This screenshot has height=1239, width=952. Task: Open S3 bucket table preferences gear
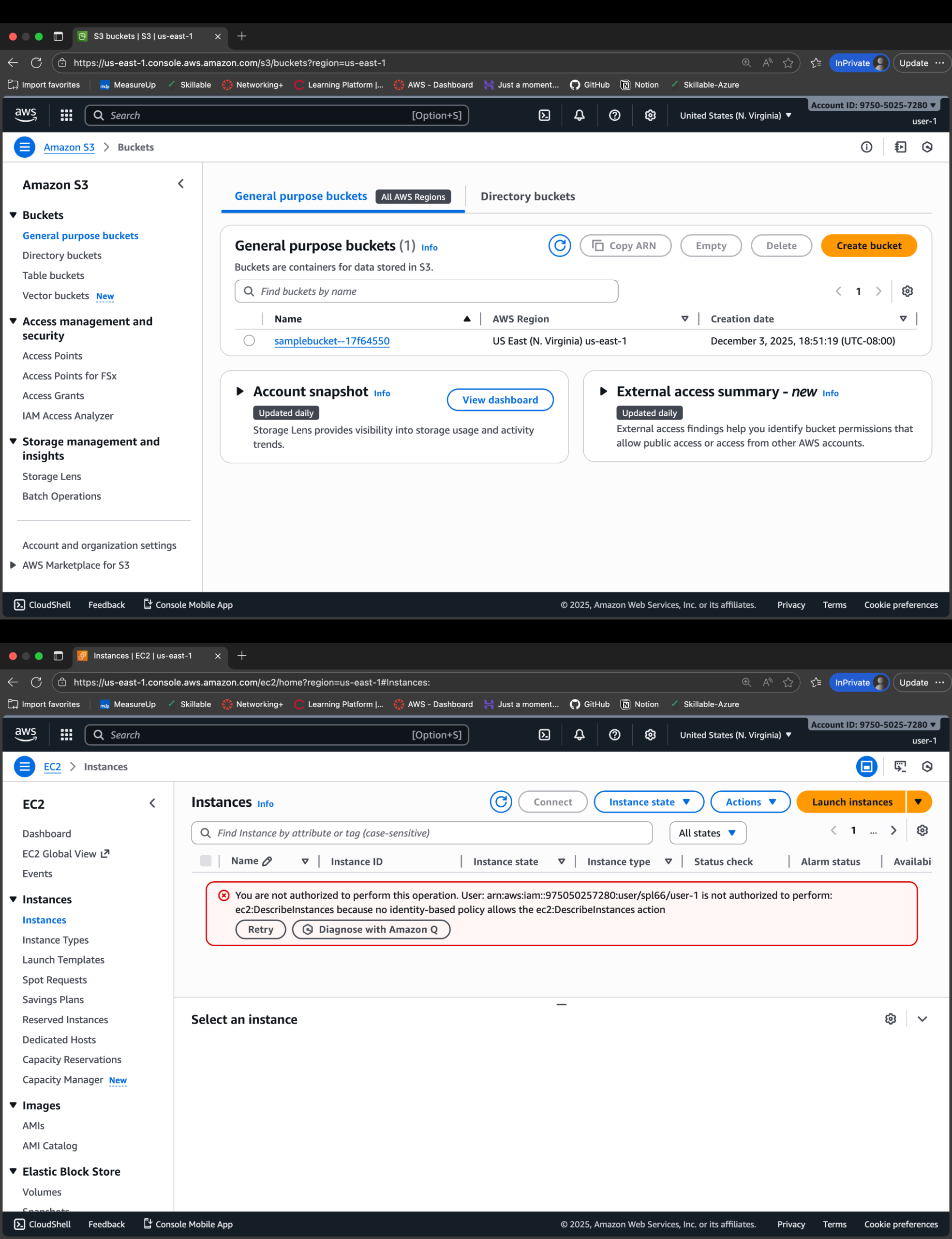pyautogui.click(x=907, y=291)
